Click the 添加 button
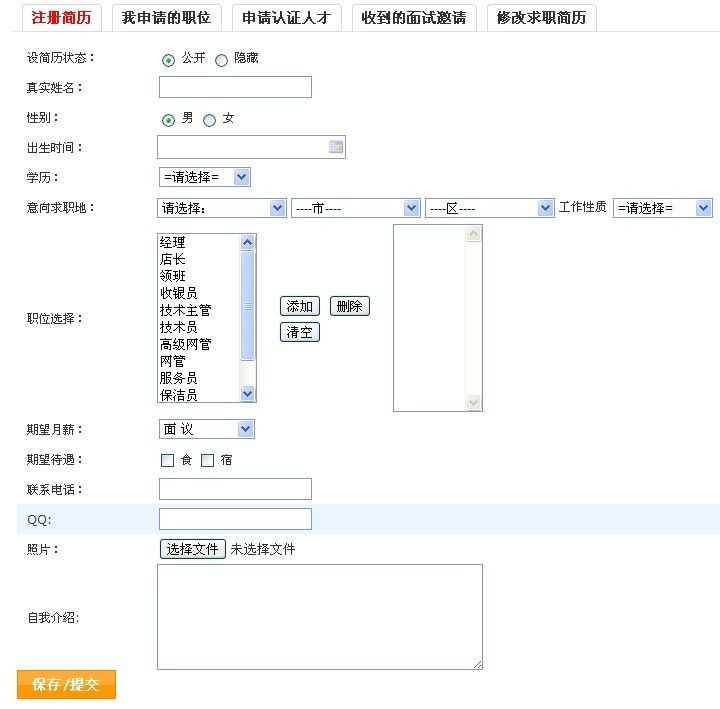This screenshot has width=720, height=709. point(299,307)
